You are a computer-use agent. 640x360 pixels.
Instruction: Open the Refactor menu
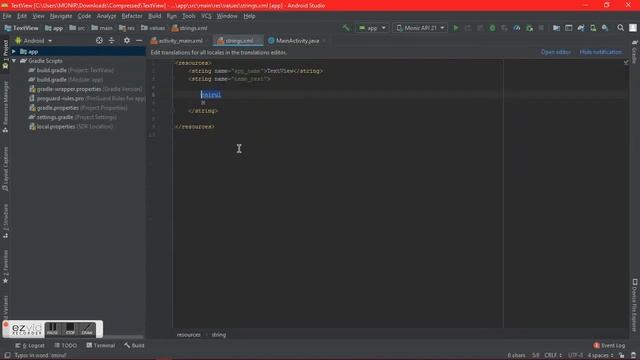[132, 16]
